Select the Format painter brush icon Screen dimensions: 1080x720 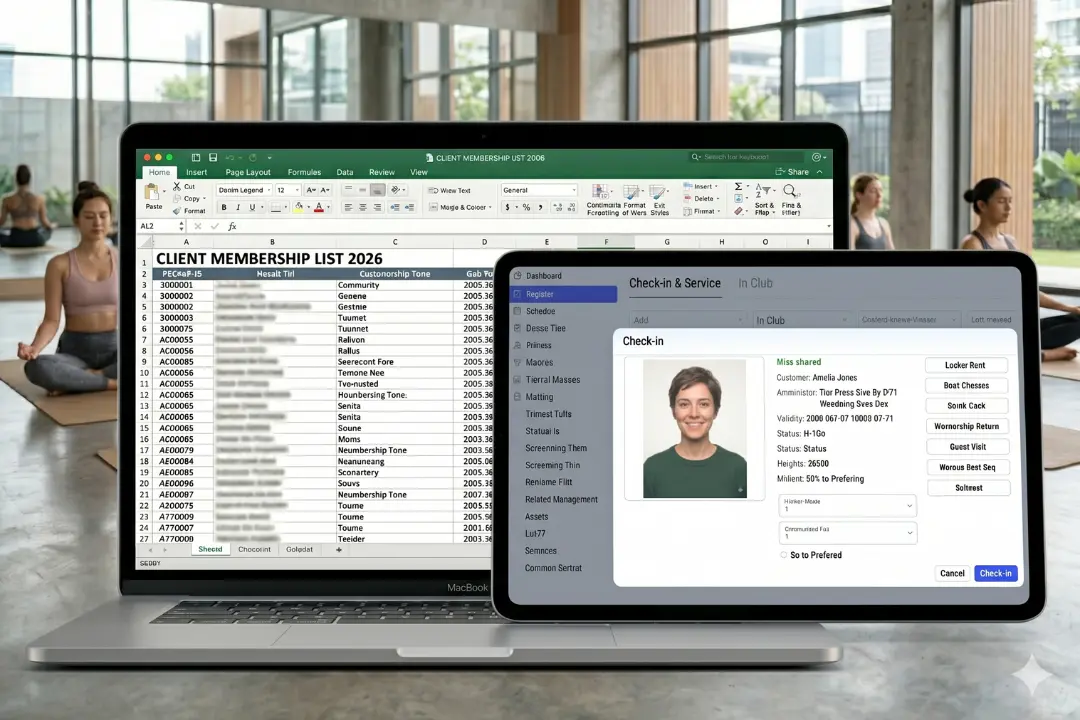tap(177, 211)
